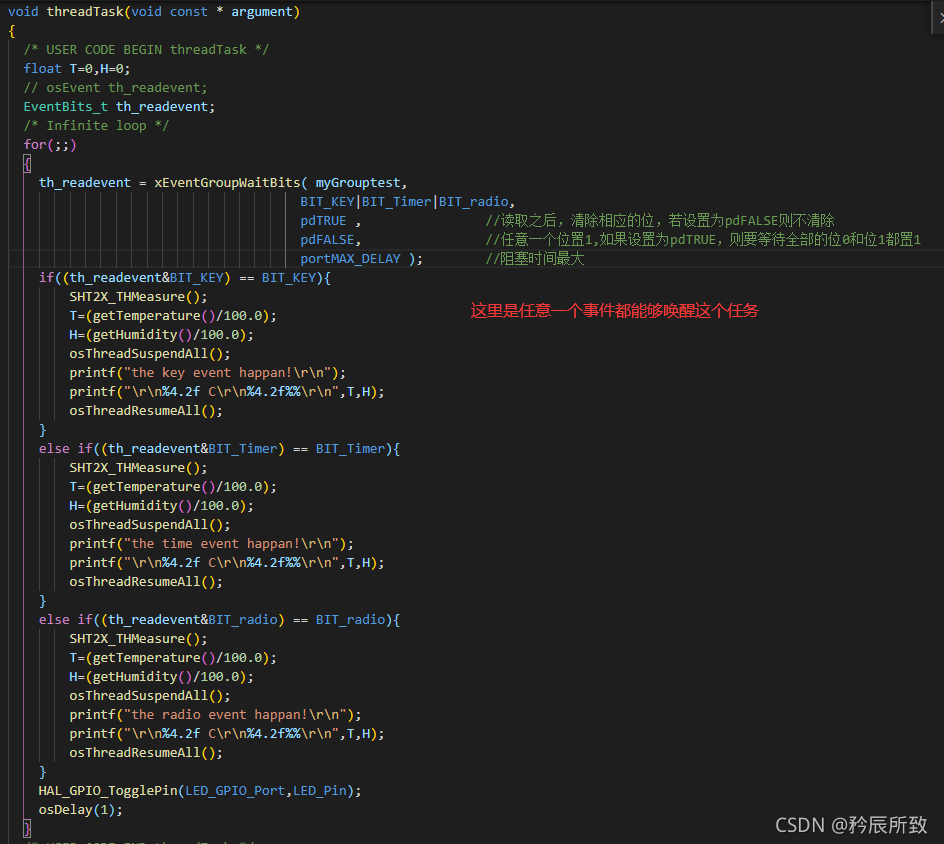The width and height of the screenshot is (944, 844).
Task: Click the opening bracket after for loop
Action: 27,164
